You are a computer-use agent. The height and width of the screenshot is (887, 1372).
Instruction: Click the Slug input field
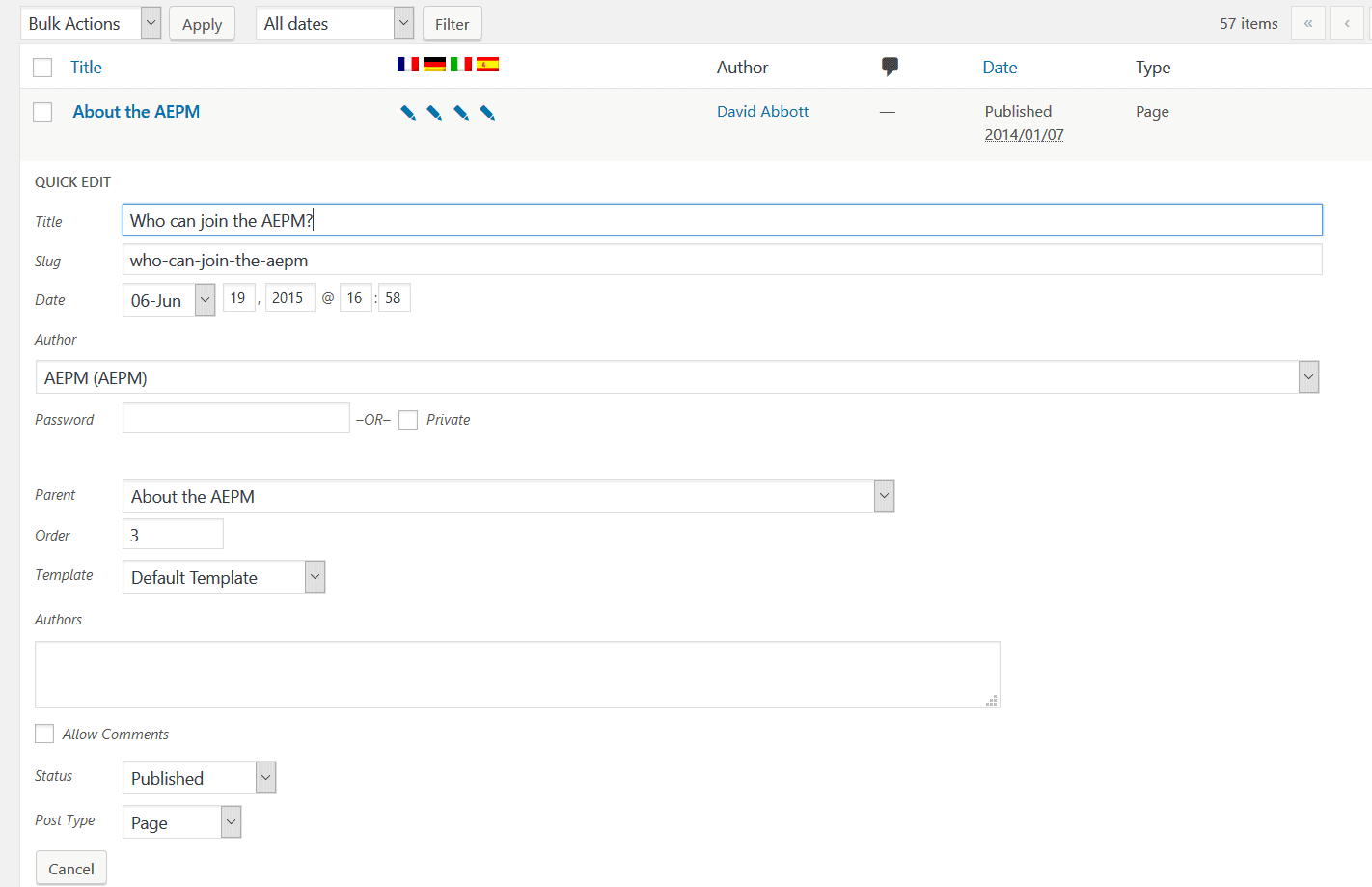point(722,260)
